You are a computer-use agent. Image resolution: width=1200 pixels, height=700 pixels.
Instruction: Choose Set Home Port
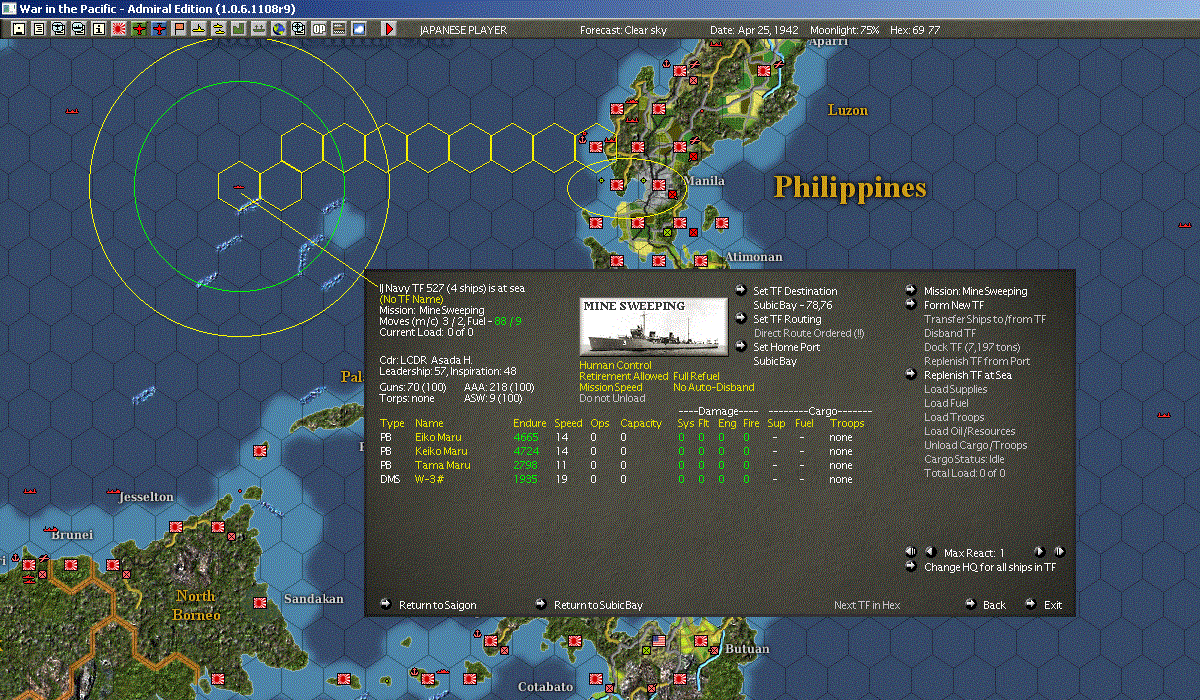point(789,347)
